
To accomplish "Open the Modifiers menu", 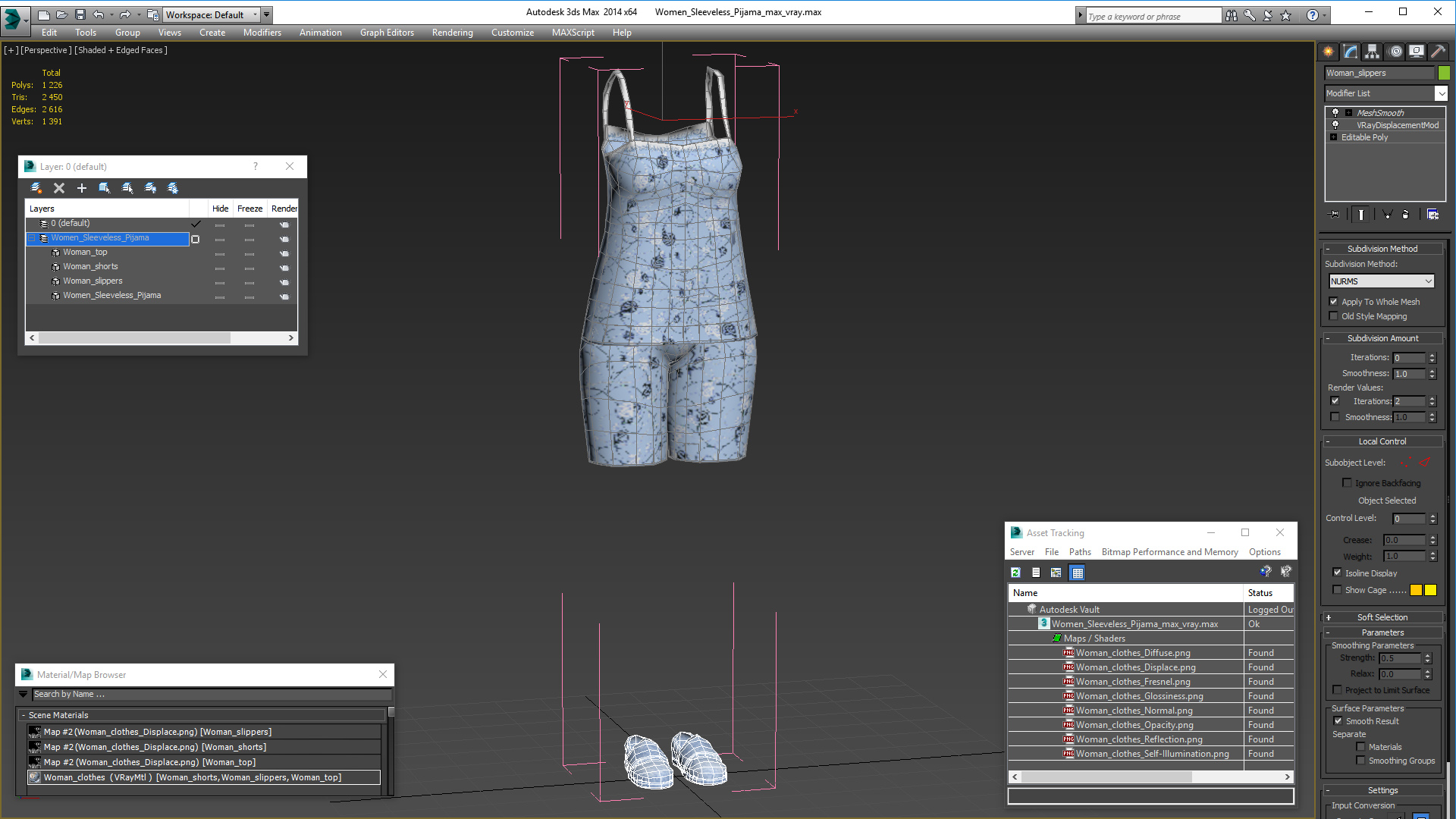I will [x=262, y=32].
